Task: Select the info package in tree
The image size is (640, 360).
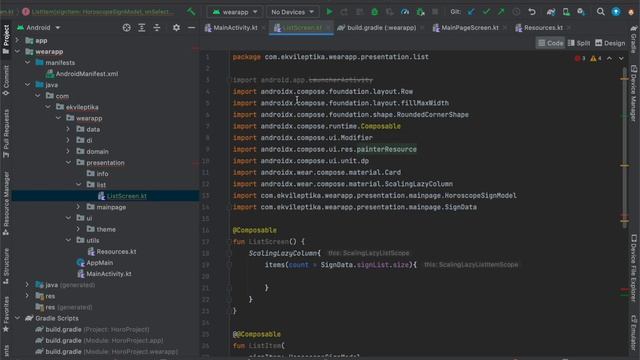Action: point(97,173)
